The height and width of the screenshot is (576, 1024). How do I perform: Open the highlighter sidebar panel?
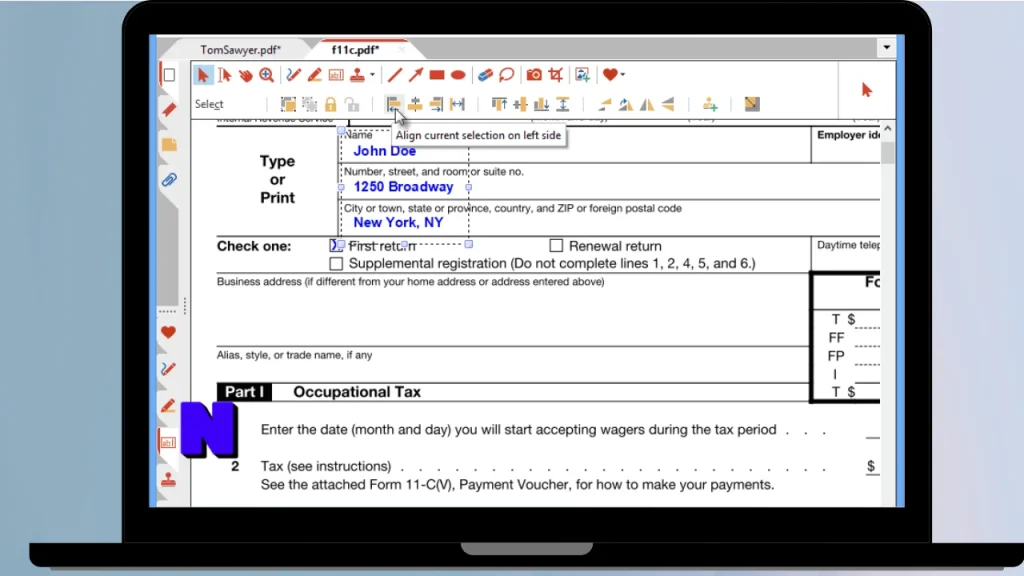pyautogui.click(x=168, y=406)
